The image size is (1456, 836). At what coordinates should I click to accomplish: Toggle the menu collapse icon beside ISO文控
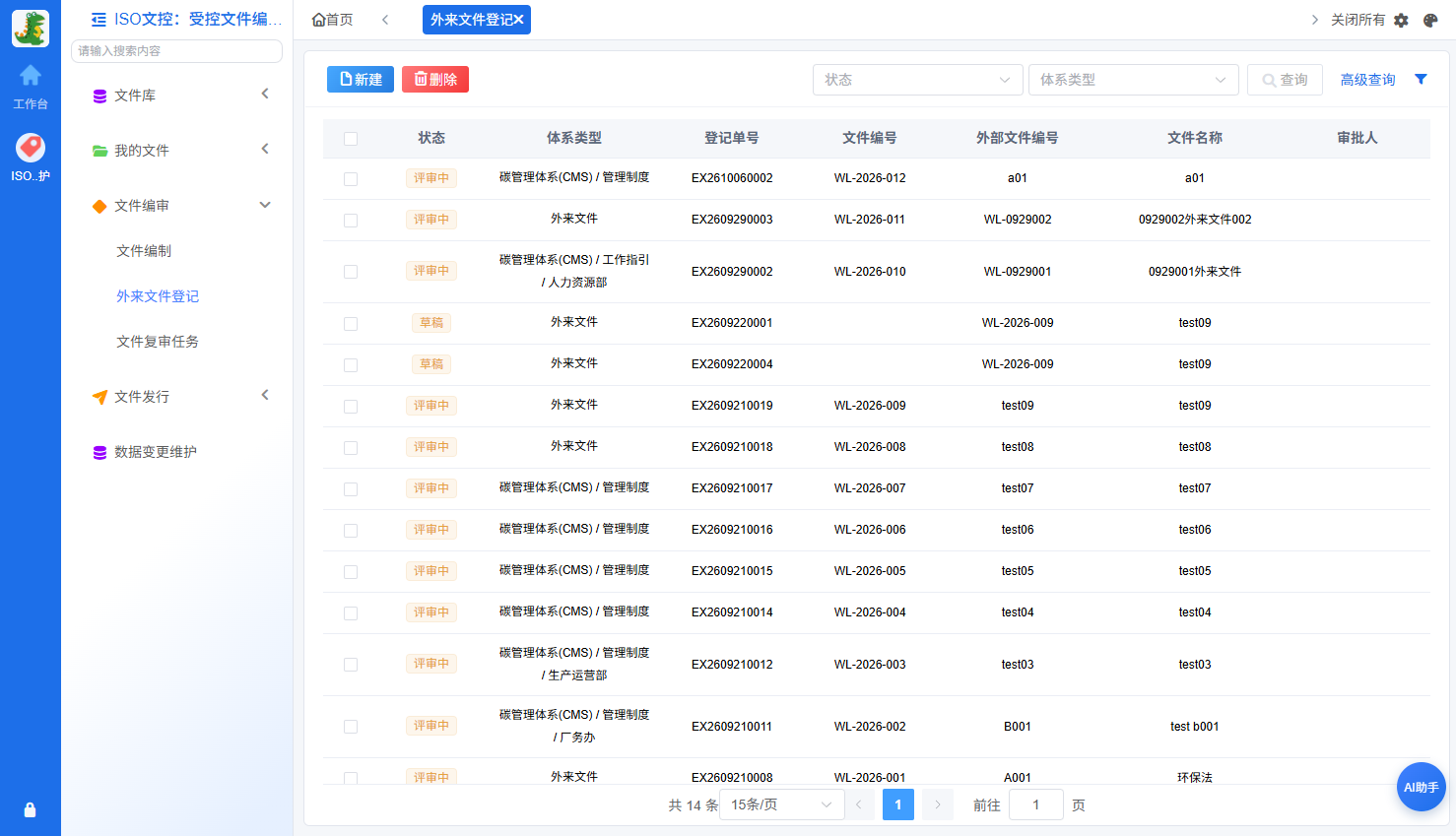[99, 20]
